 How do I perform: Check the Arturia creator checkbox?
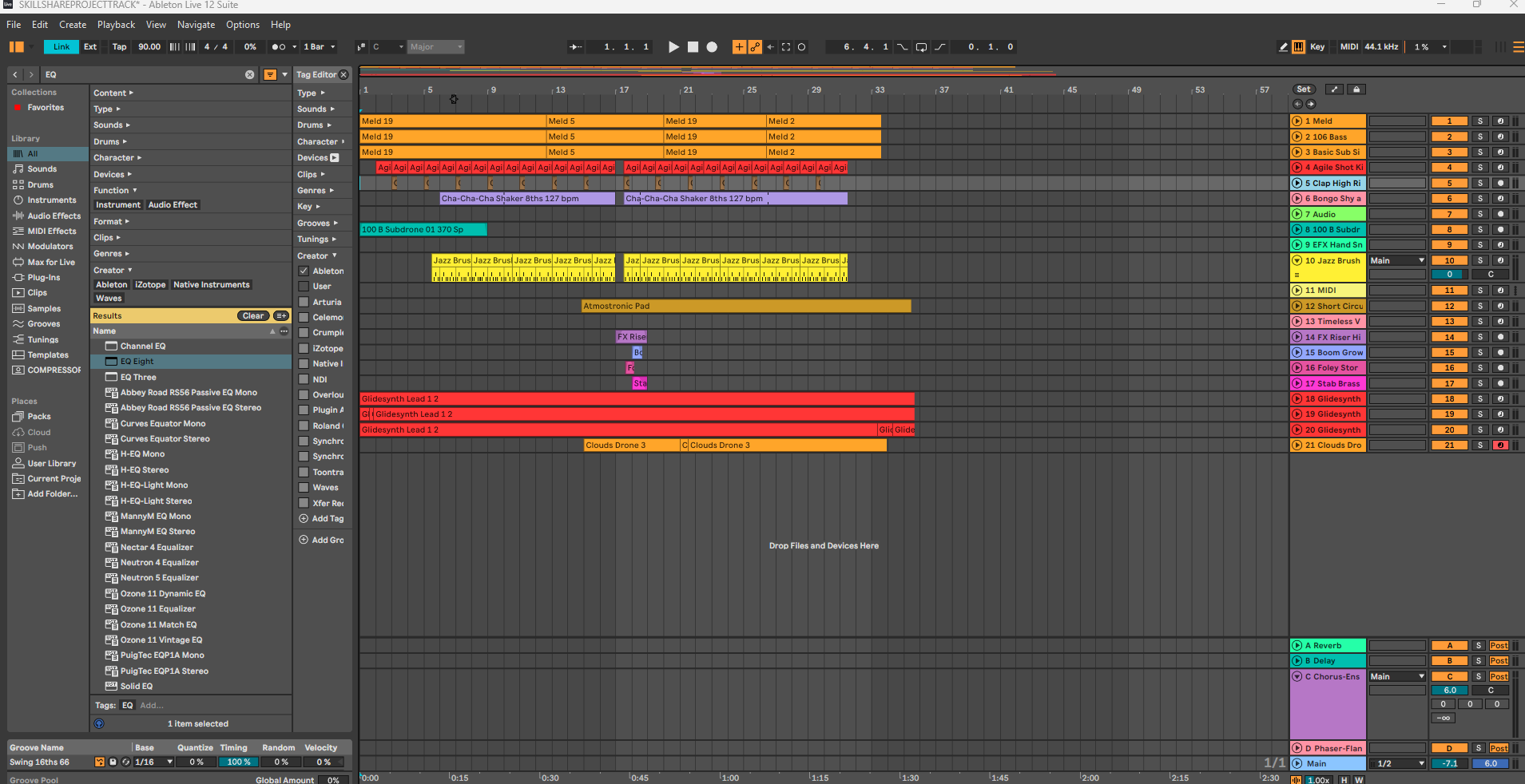[x=304, y=302]
